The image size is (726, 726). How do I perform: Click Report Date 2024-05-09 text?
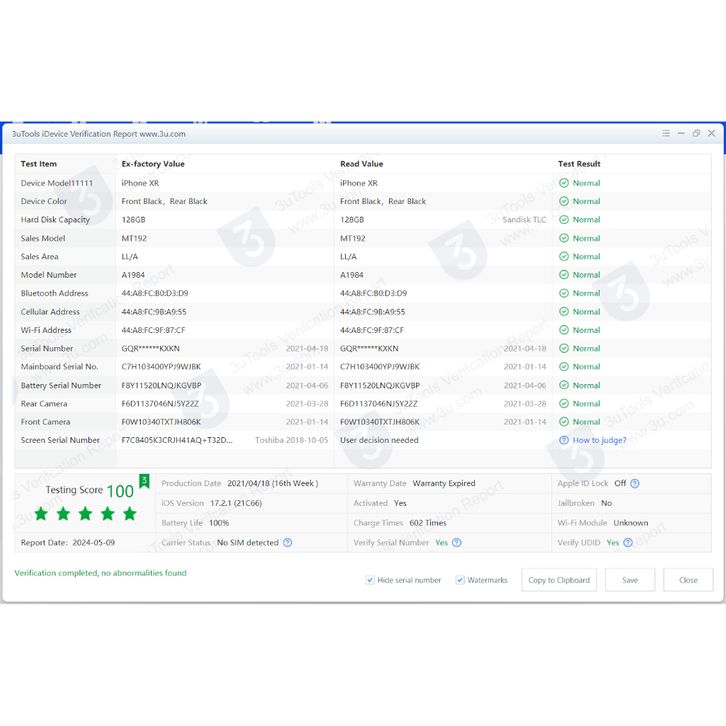68,543
